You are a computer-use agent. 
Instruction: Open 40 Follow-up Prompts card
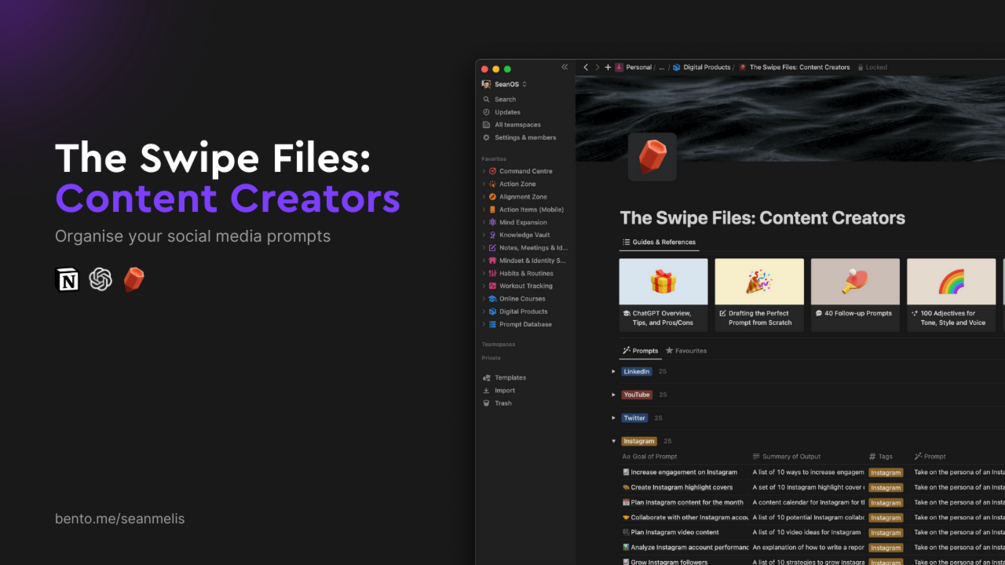tap(856, 295)
